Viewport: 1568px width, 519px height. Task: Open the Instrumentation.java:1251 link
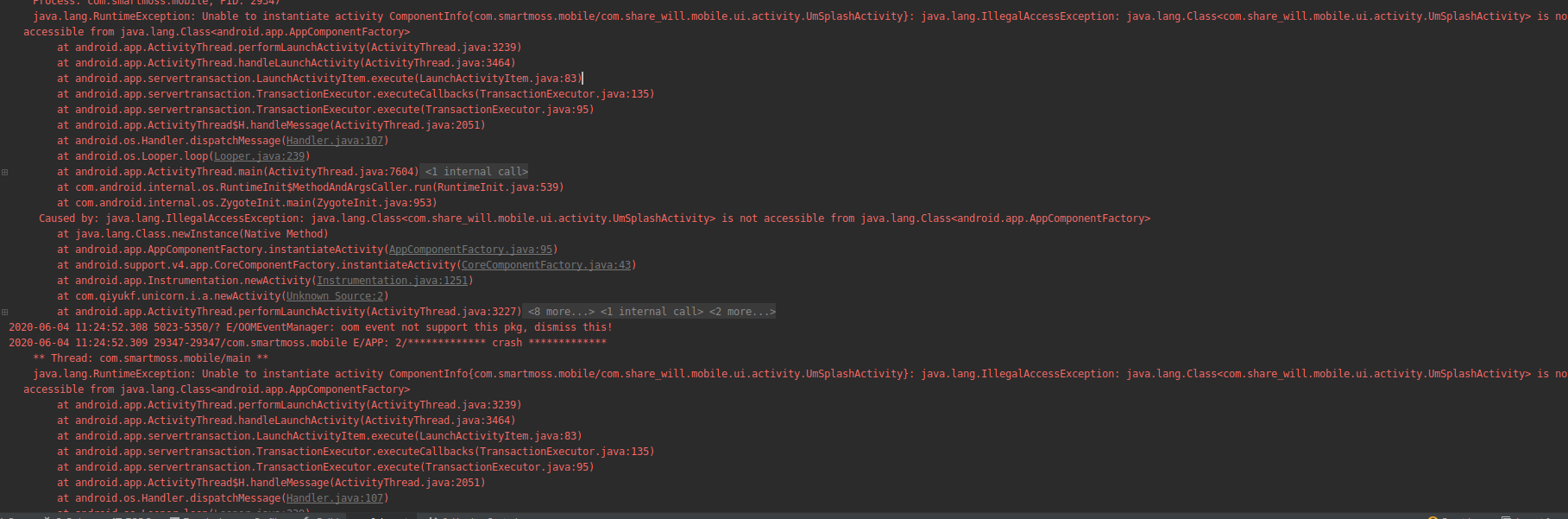click(x=392, y=281)
